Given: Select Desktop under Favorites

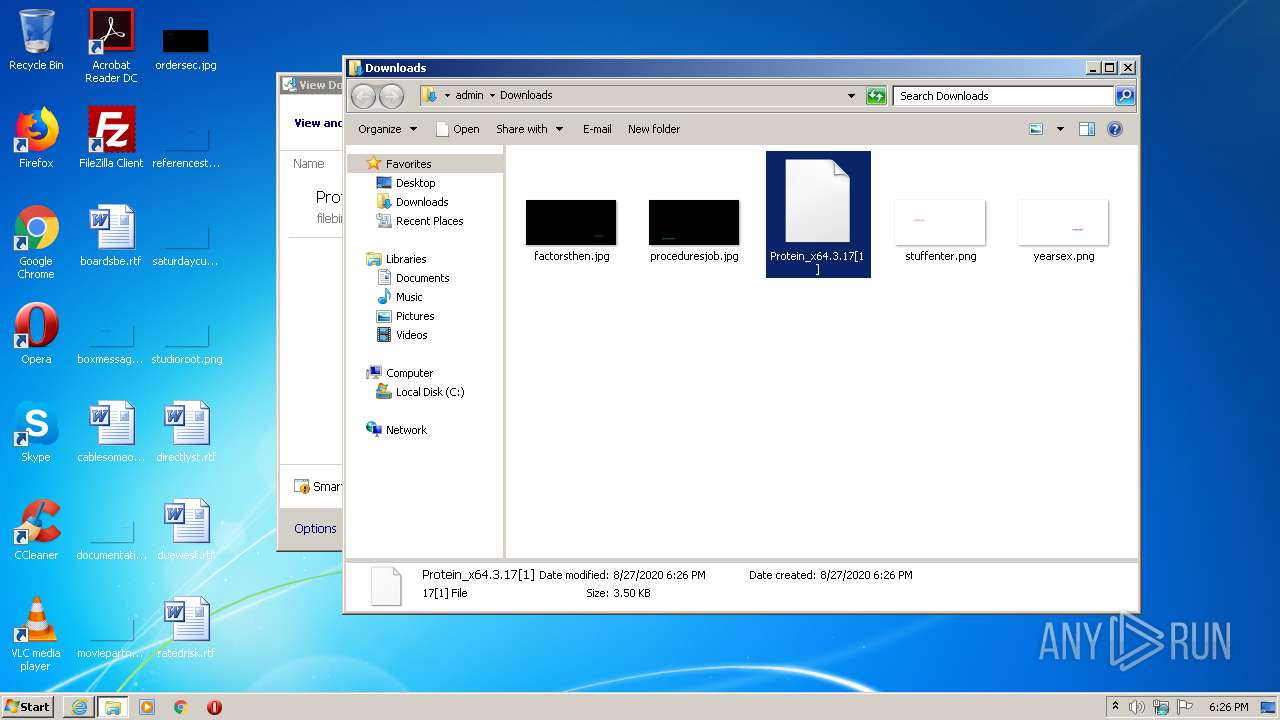Looking at the screenshot, I should [415, 183].
